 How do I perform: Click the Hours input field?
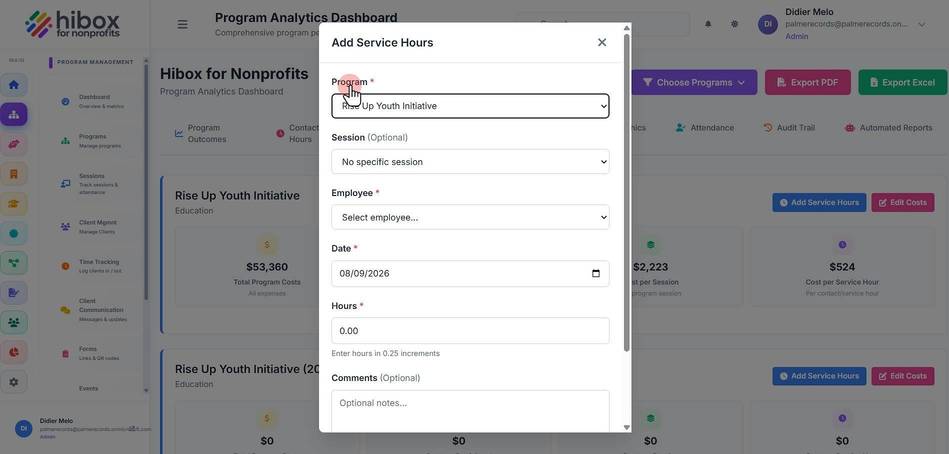click(470, 331)
